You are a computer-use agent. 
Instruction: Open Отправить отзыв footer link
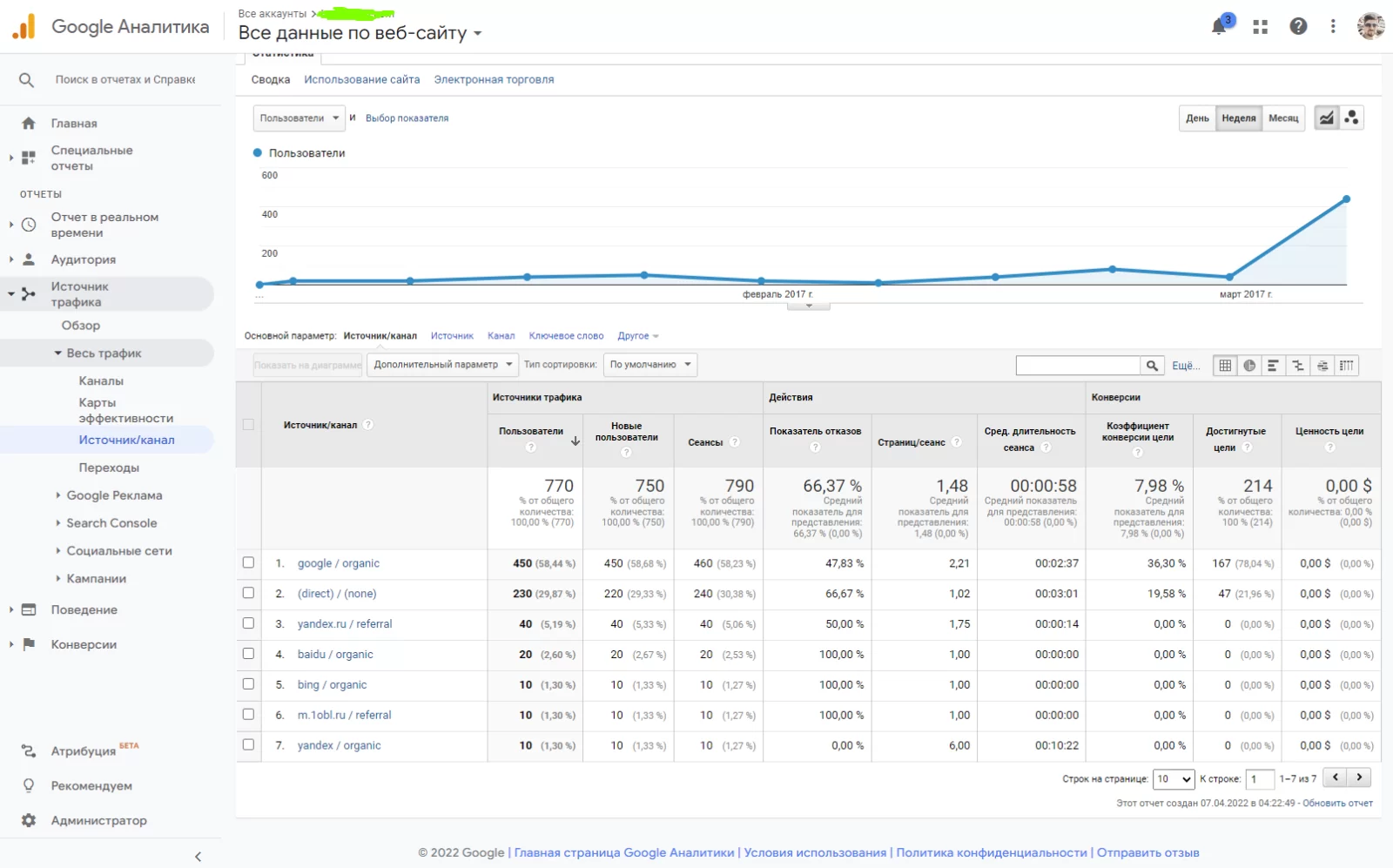pos(1147,853)
